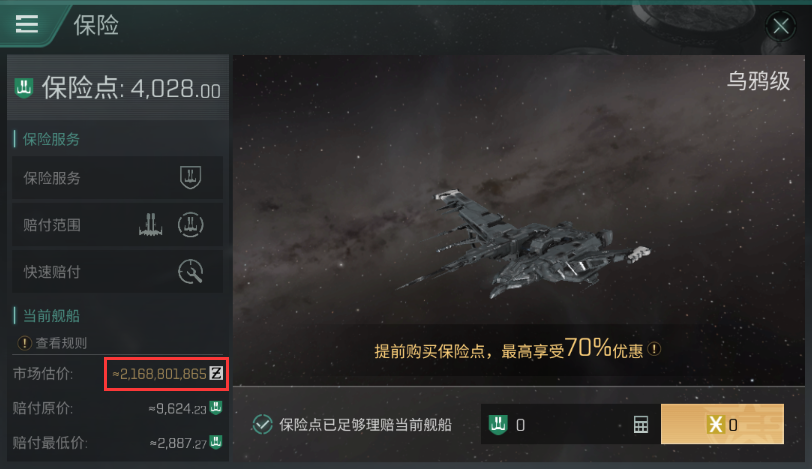Select the 保险服务 menu row

point(118,178)
